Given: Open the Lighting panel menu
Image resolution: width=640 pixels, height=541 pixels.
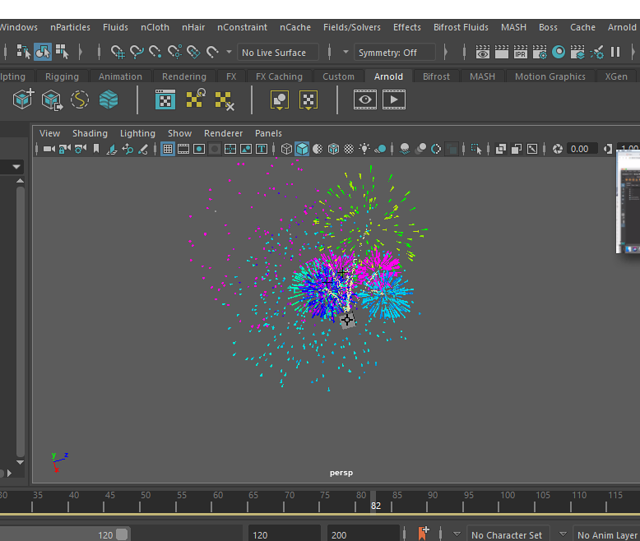Looking at the screenshot, I should [x=137, y=133].
